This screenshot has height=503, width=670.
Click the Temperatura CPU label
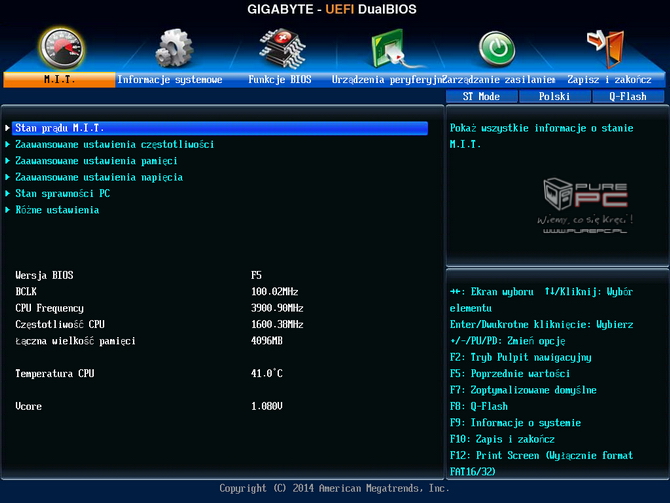pyautogui.click(x=55, y=374)
